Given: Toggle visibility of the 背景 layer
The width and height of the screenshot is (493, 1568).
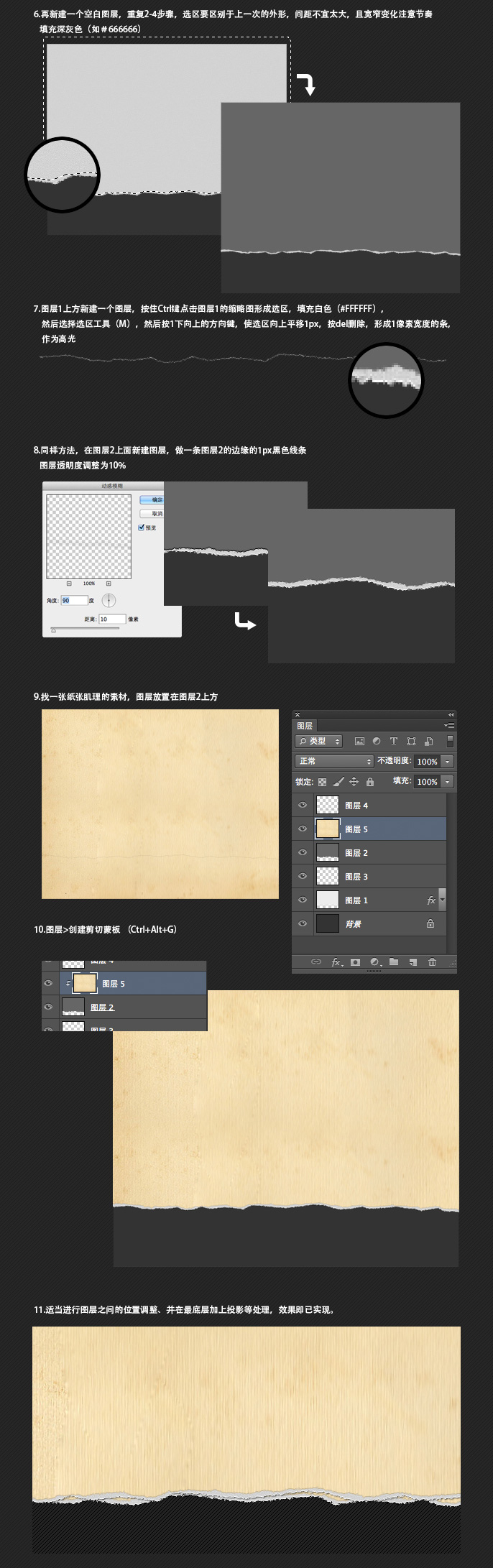Looking at the screenshot, I should tap(303, 923).
